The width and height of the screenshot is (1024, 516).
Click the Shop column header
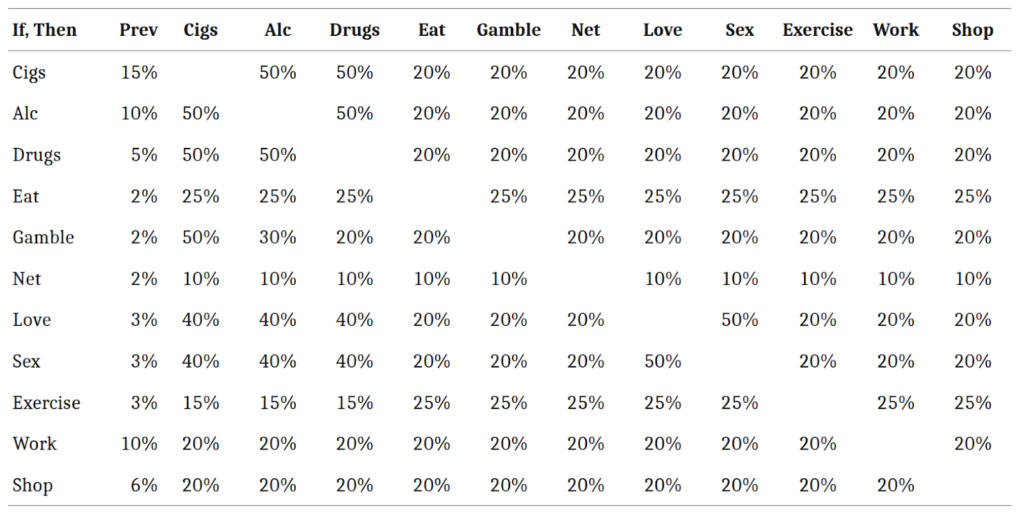pos(972,30)
